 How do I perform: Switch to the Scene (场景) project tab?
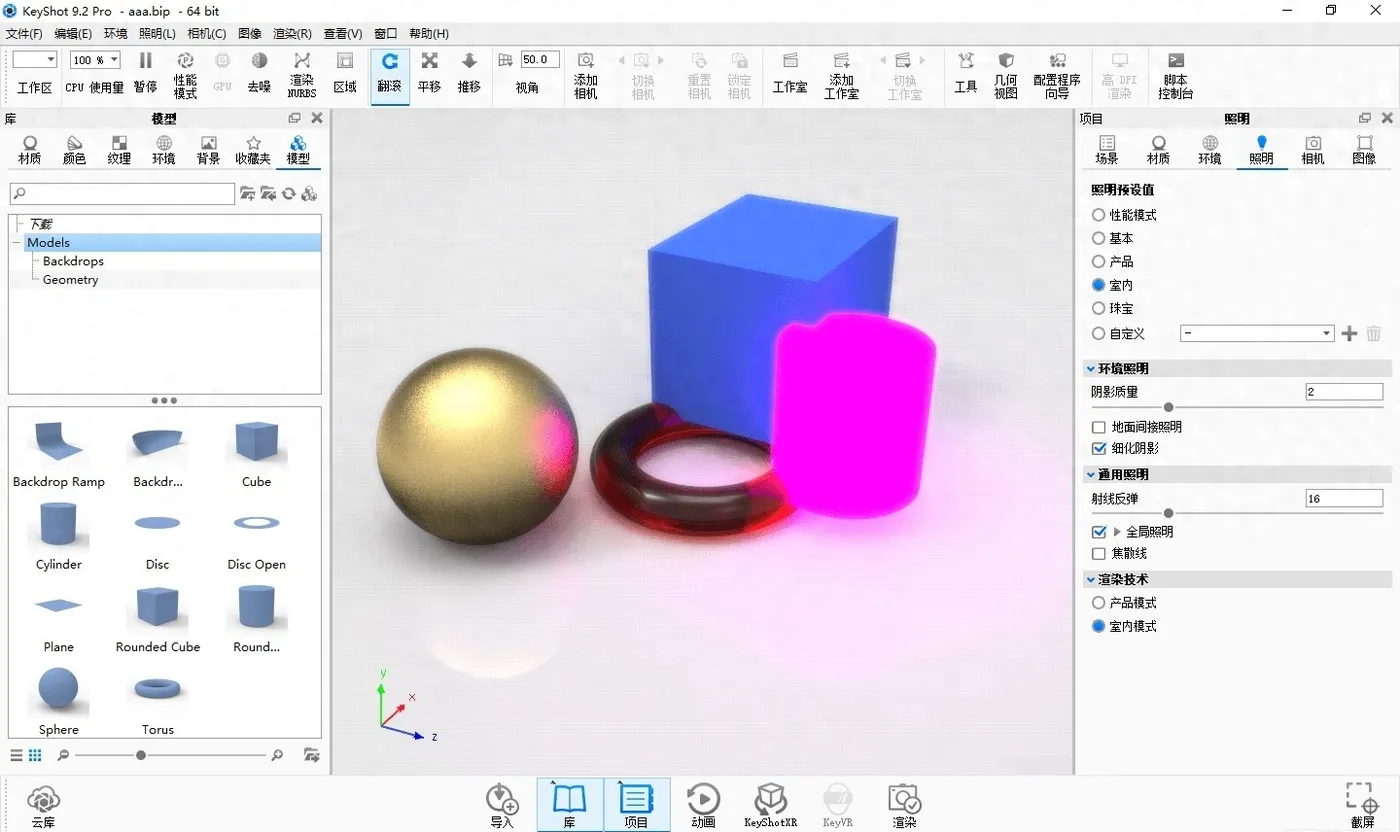point(1107,150)
